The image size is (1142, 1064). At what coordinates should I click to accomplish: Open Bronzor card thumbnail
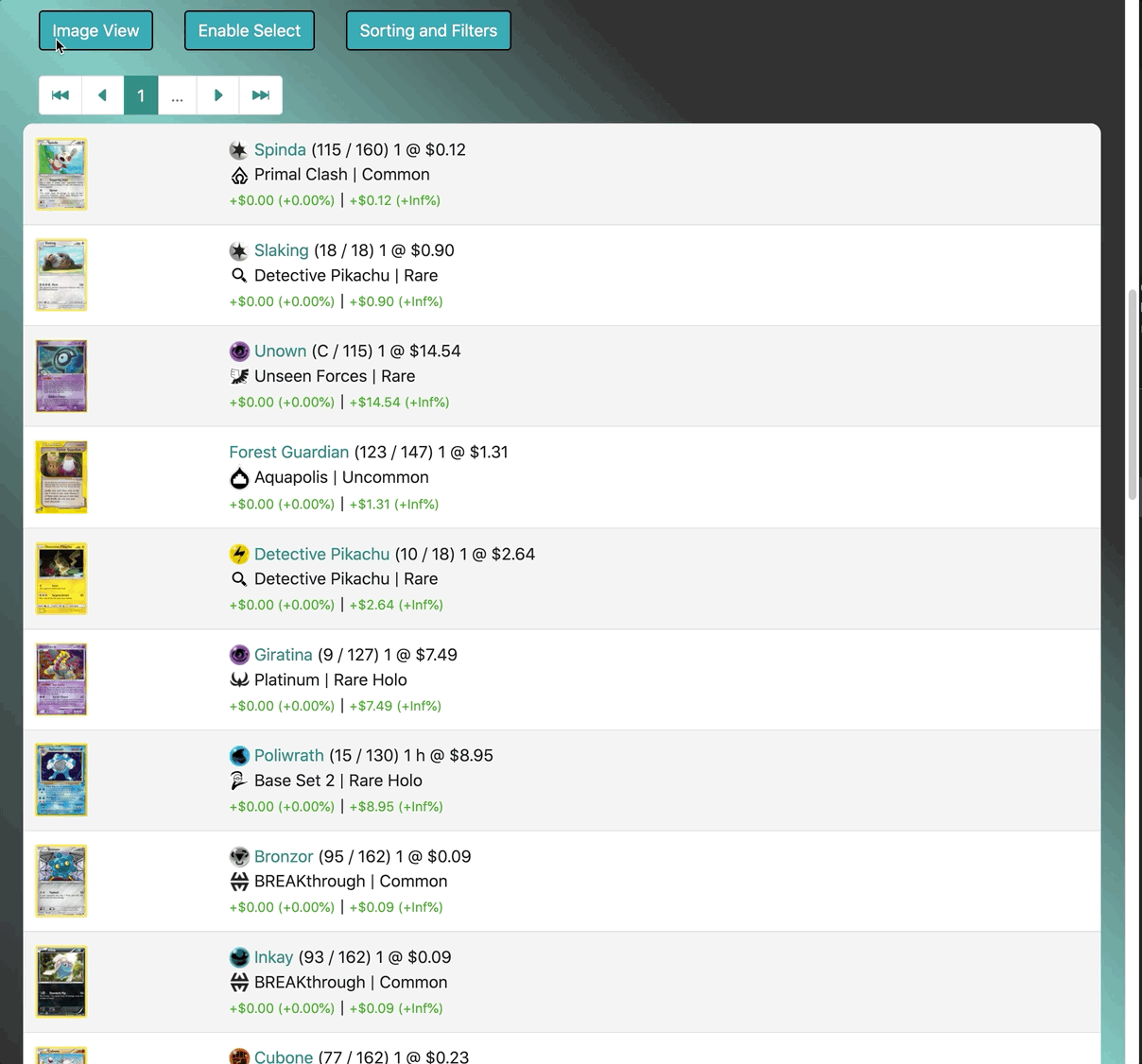tap(61, 882)
